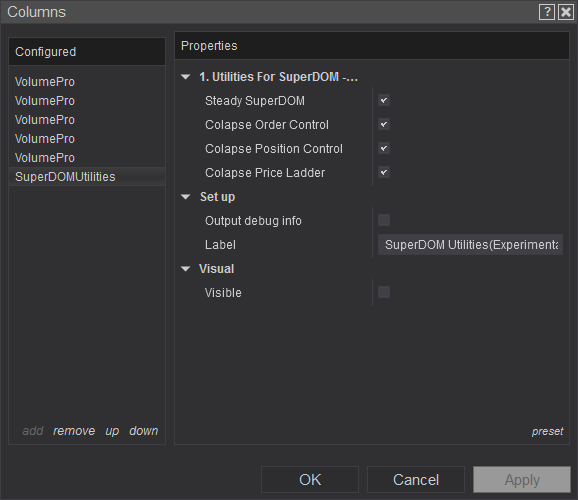This screenshot has height=500, width=578.
Task: Move the column up
Action: pos(112,431)
